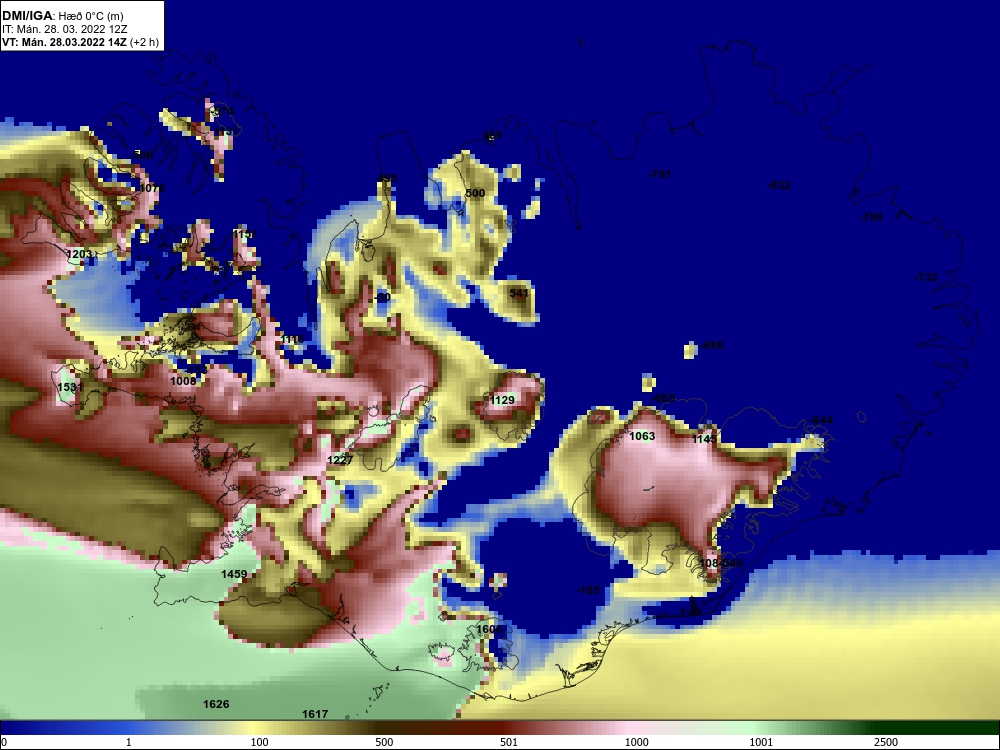Click the '100' tick on the color scale
This screenshot has width=1000, height=750.
[260, 742]
